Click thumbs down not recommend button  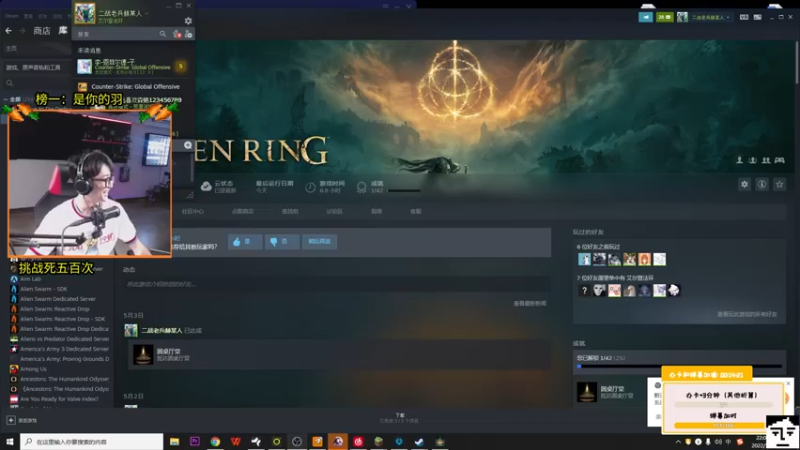[x=282, y=241]
